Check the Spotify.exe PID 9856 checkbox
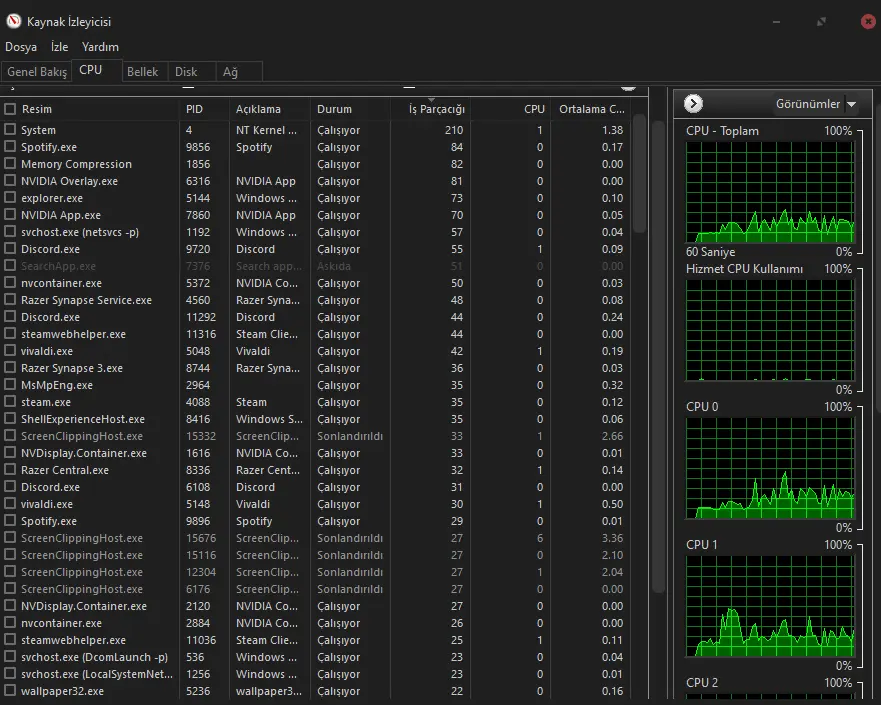881x705 pixels. (10, 147)
